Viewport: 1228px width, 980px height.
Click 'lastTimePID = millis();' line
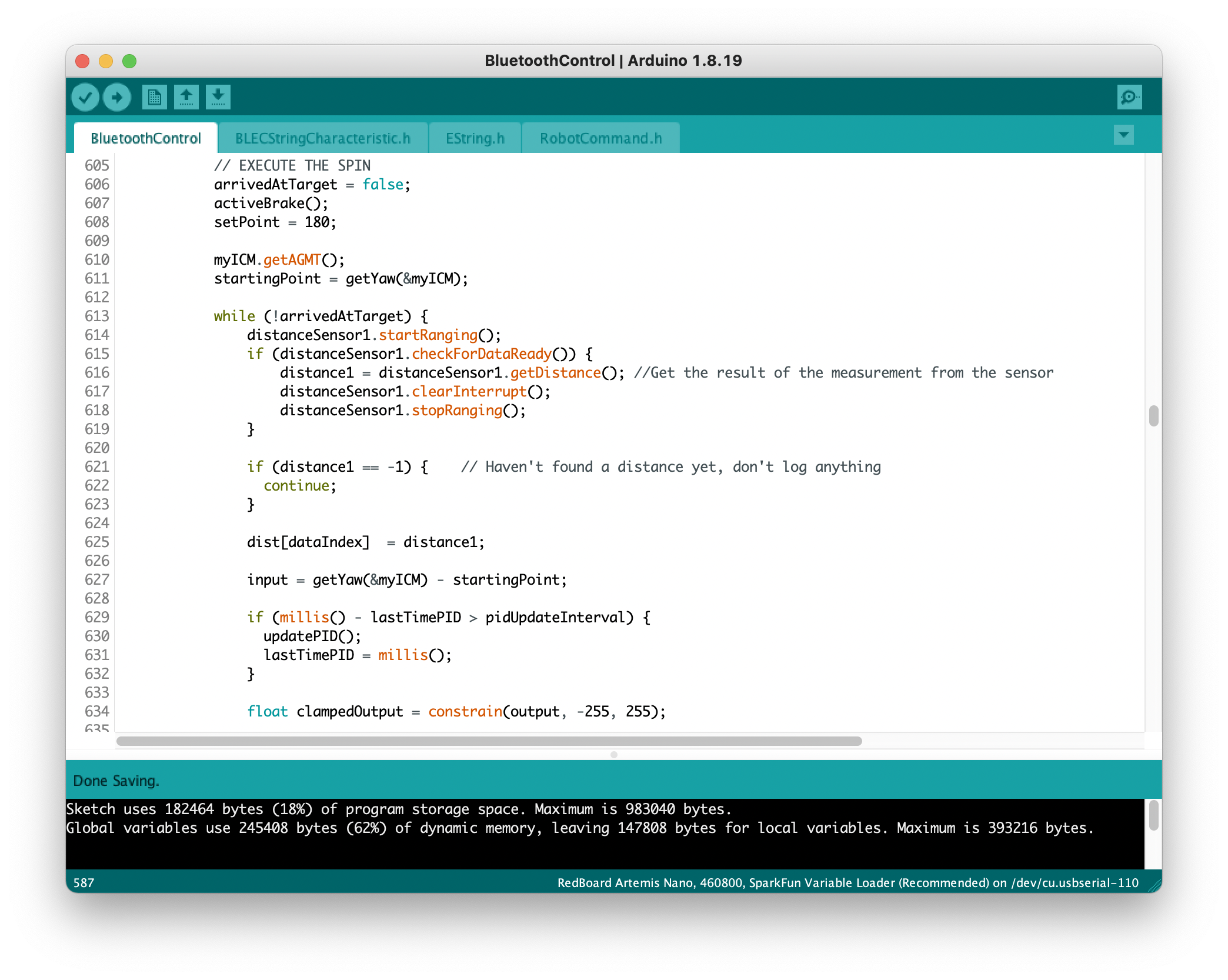(357, 655)
